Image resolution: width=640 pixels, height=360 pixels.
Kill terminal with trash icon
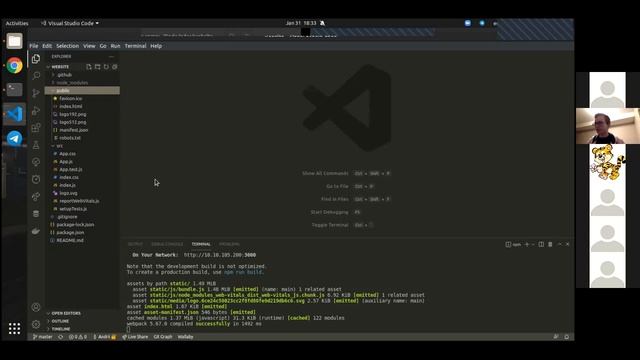tap(550, 244)
